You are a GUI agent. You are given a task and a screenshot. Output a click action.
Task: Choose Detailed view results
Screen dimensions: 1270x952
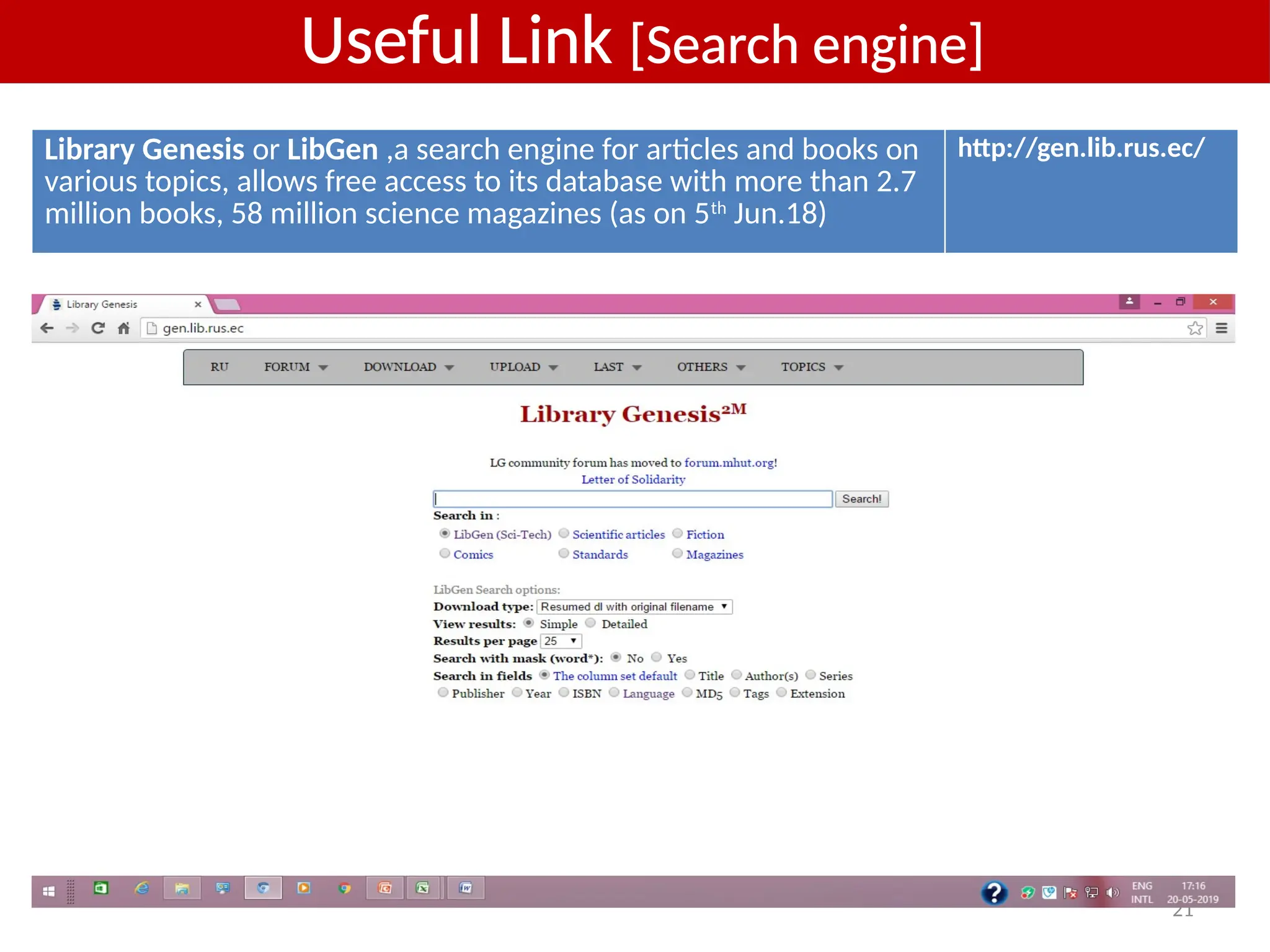(590, 623)
